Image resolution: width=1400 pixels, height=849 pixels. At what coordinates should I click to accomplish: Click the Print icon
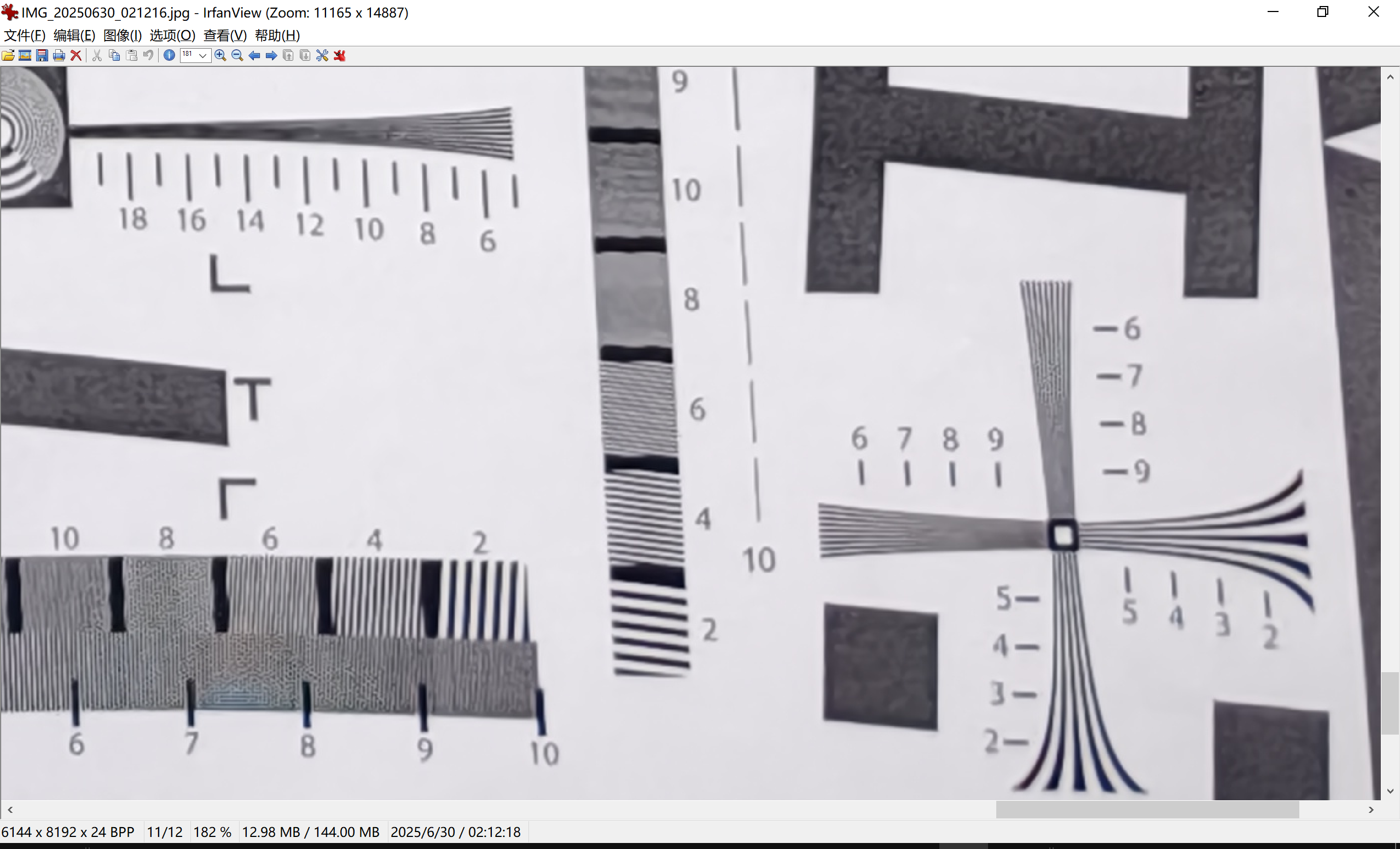(59, 55)
